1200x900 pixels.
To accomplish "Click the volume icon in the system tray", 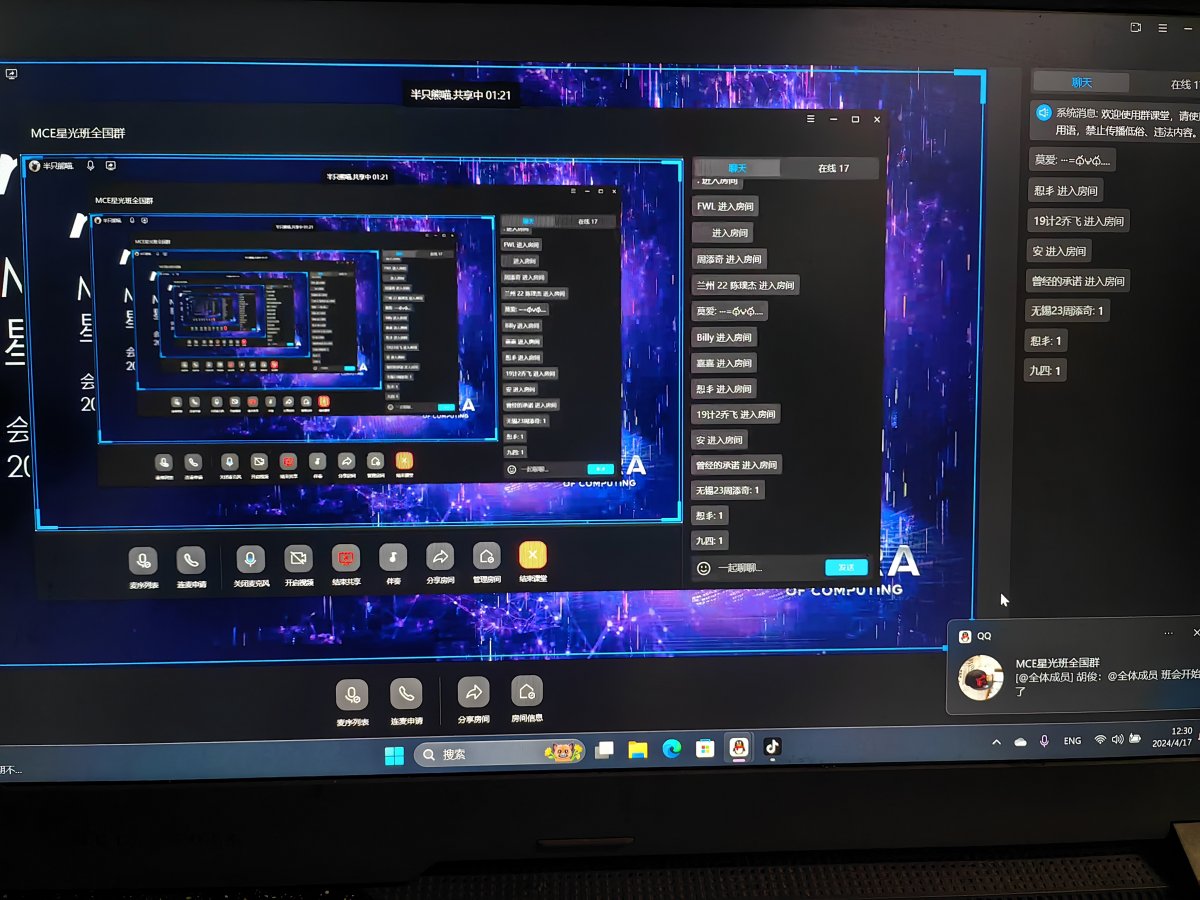I will (x=1118, y=740).
